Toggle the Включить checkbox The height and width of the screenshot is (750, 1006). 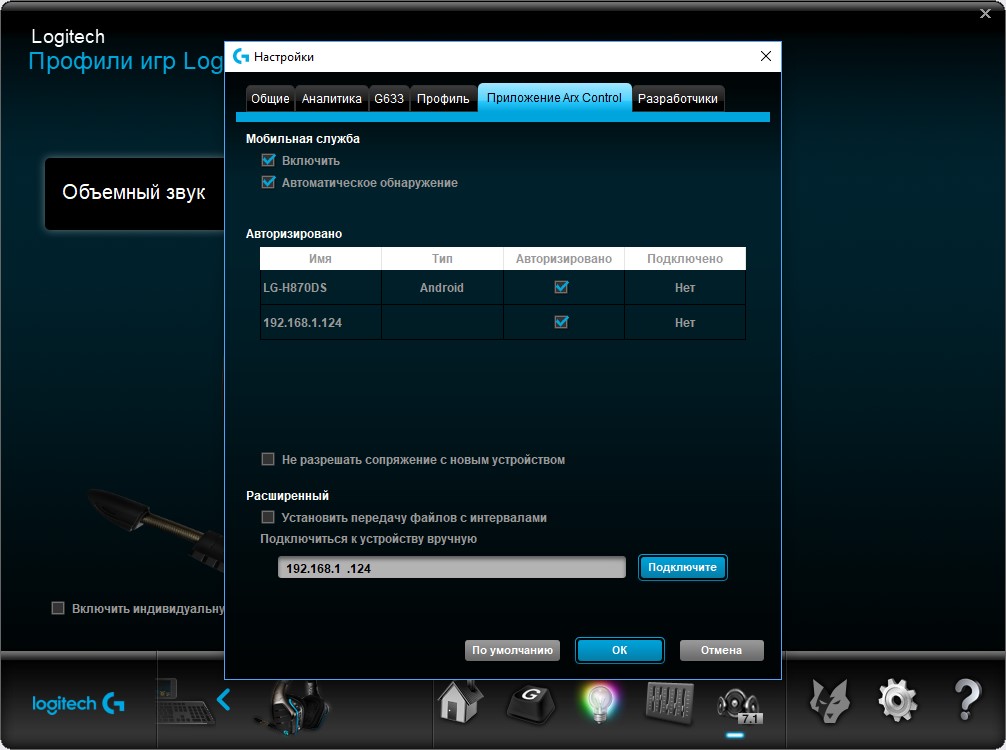tap(268, 160)
